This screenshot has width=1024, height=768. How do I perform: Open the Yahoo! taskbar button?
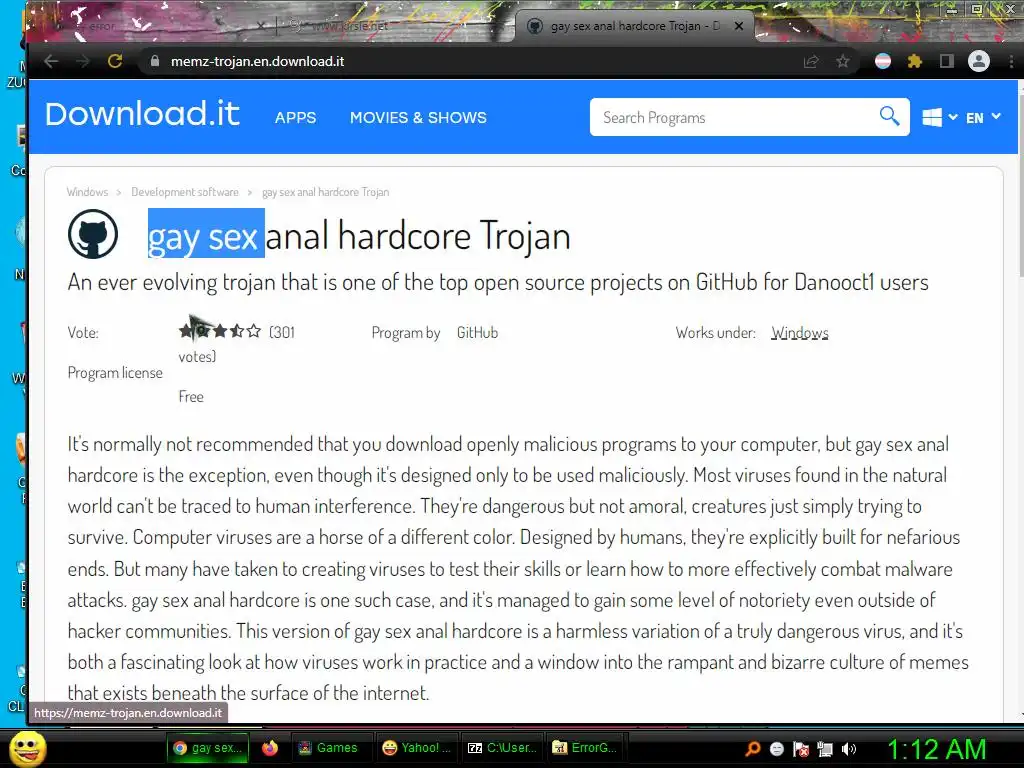tap(417, 748)
